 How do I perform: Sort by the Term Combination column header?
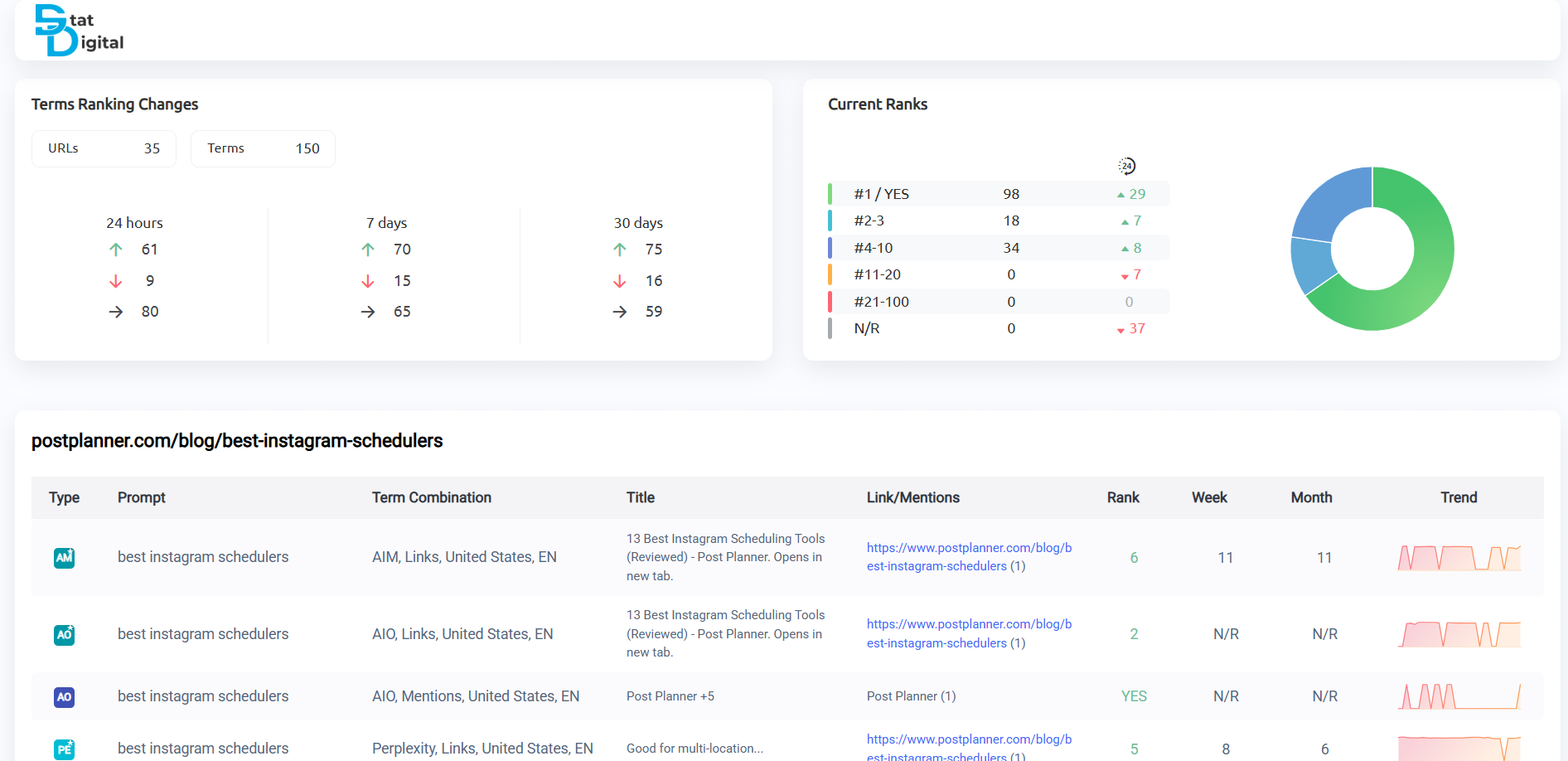click(x=432, y=497)
